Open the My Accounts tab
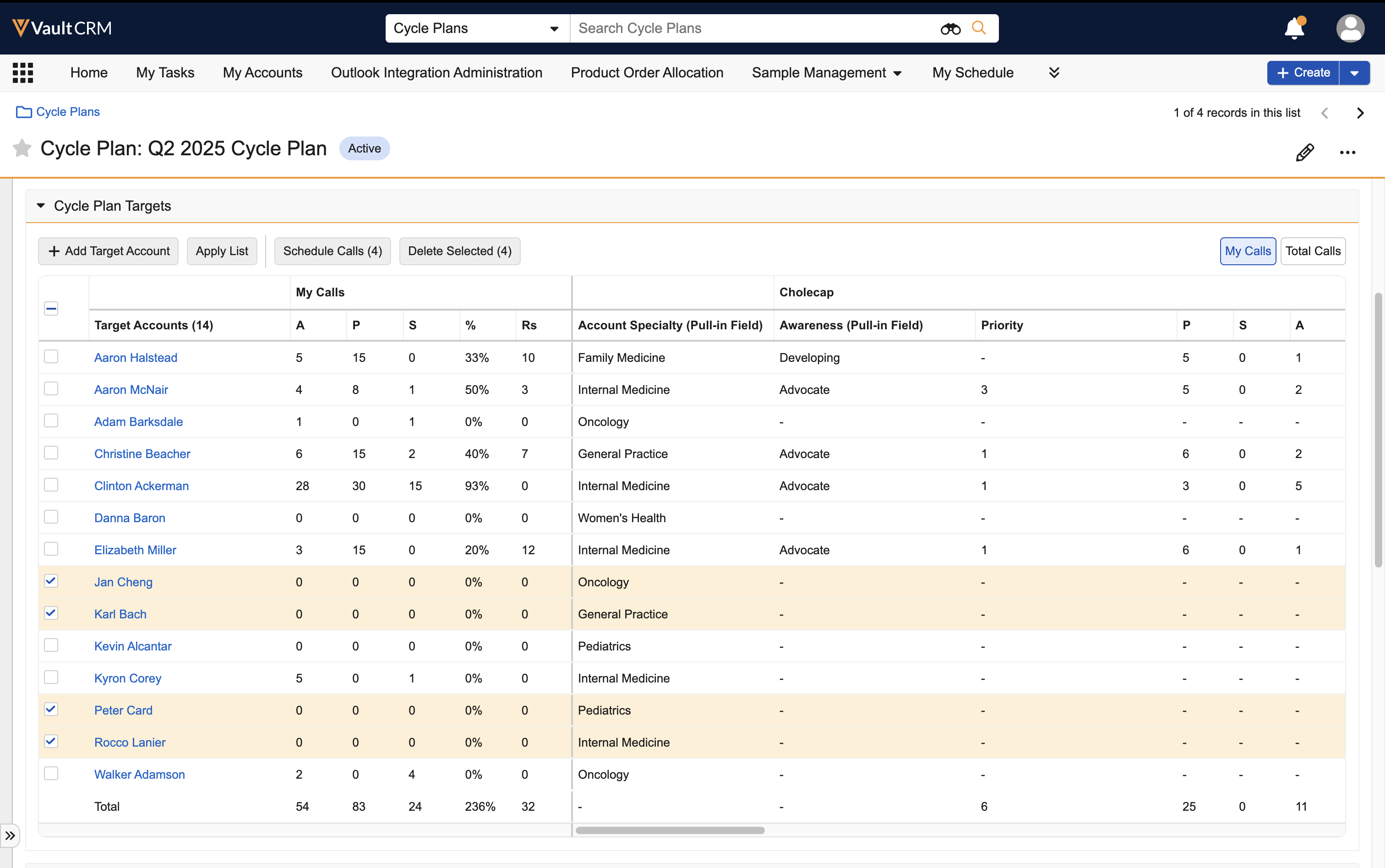The width and height of the screenshot is (1385, 868). click(x=262, y=73)
